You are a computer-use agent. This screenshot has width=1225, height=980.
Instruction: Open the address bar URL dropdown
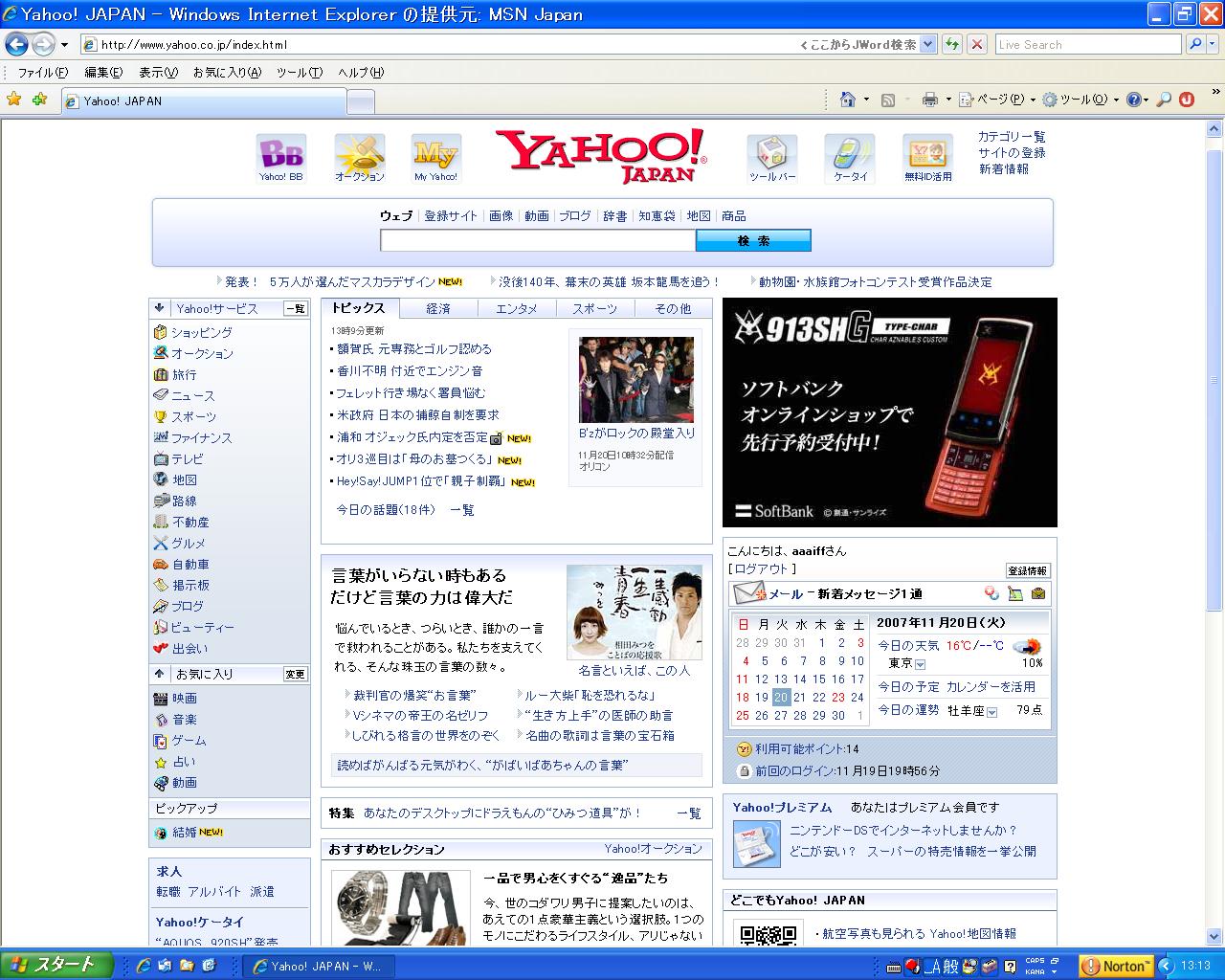coord(928,44)
